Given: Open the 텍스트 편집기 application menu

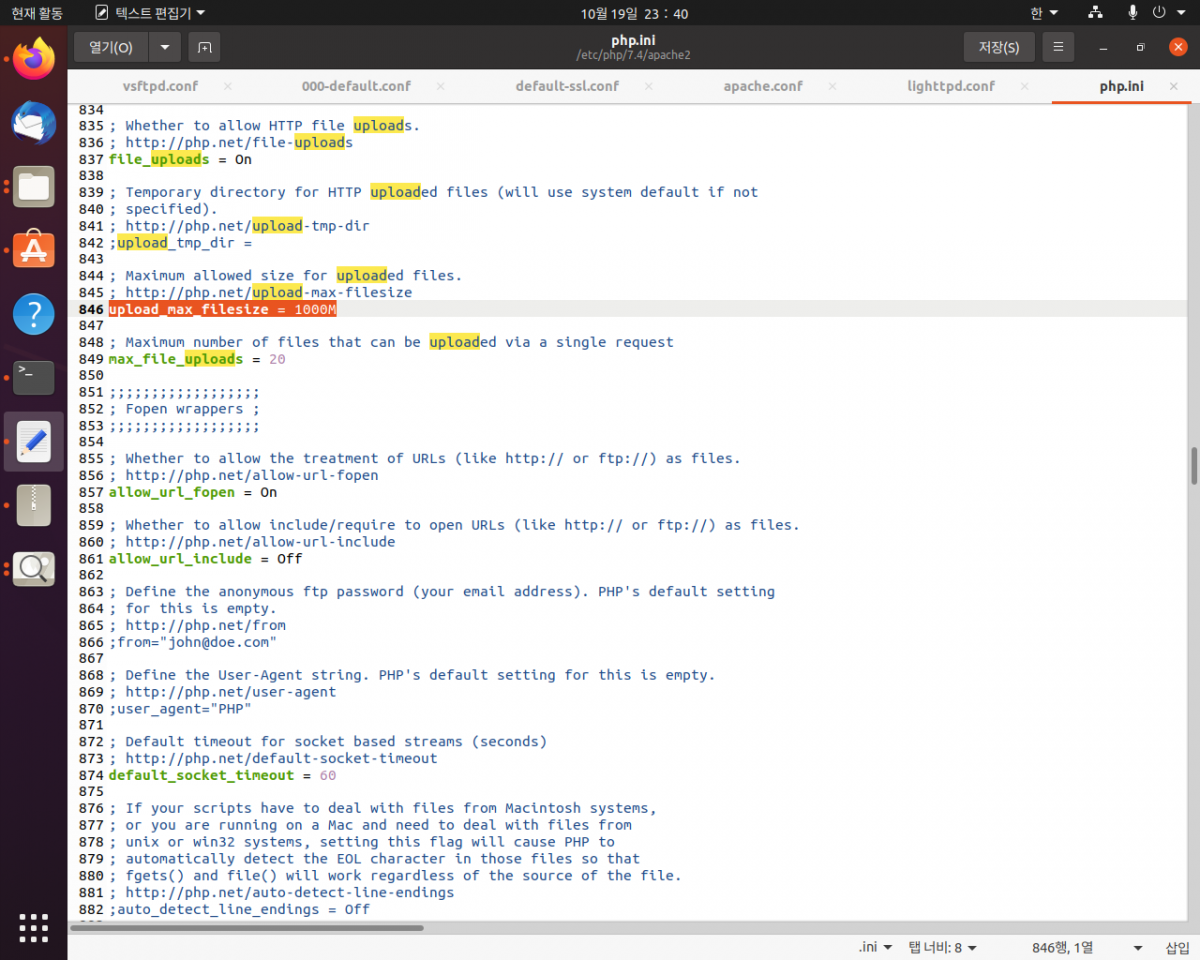Looking at the screenshot, I should pos(150,13).
